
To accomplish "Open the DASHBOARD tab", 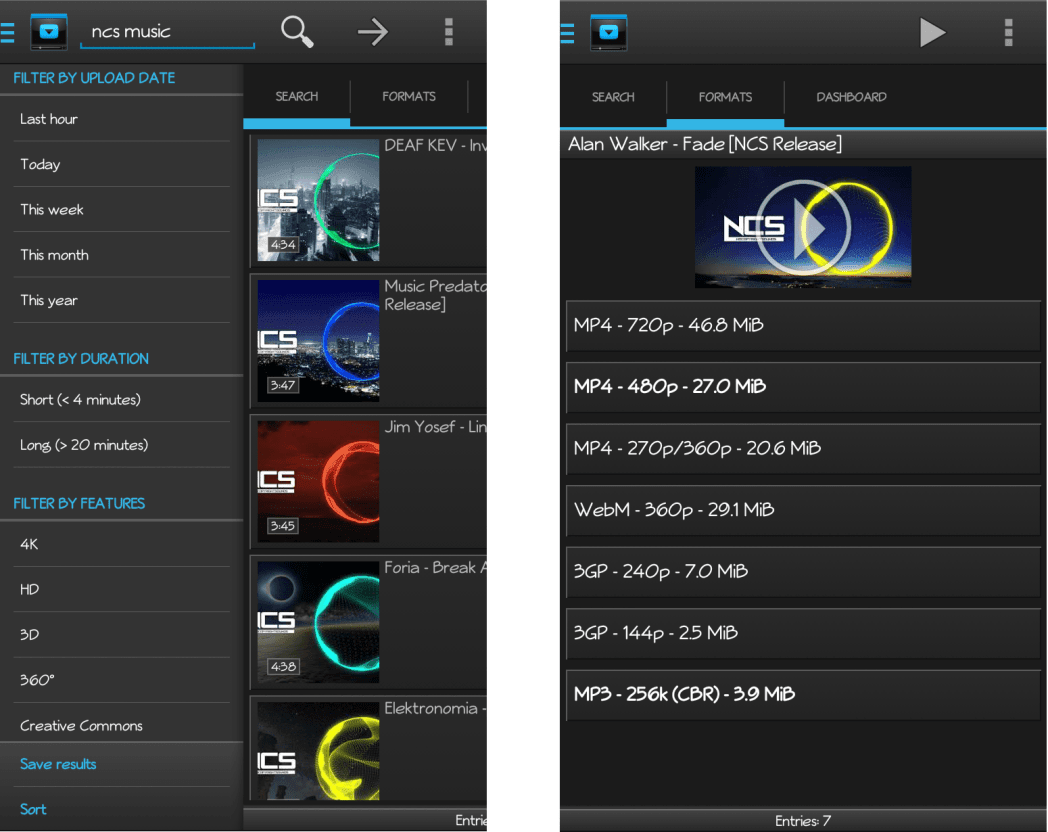I will click(851, 97).
